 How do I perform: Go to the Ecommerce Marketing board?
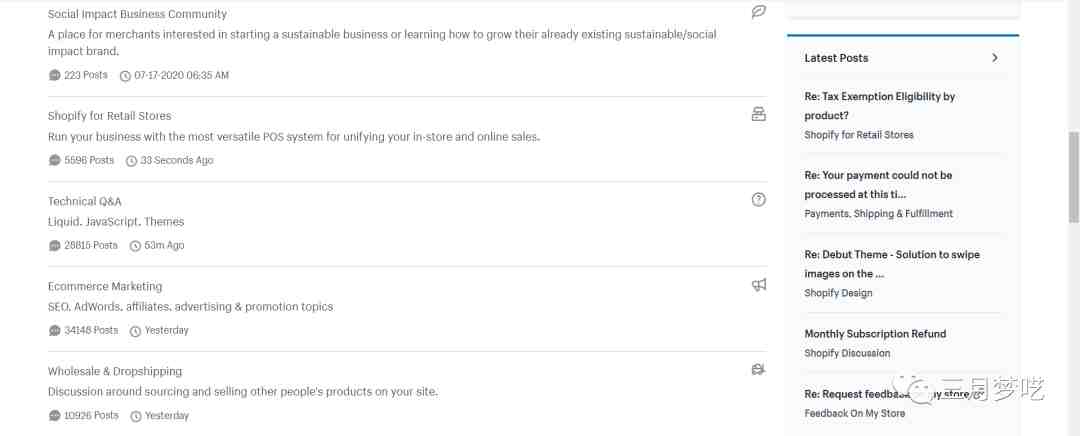pos(105,286)
